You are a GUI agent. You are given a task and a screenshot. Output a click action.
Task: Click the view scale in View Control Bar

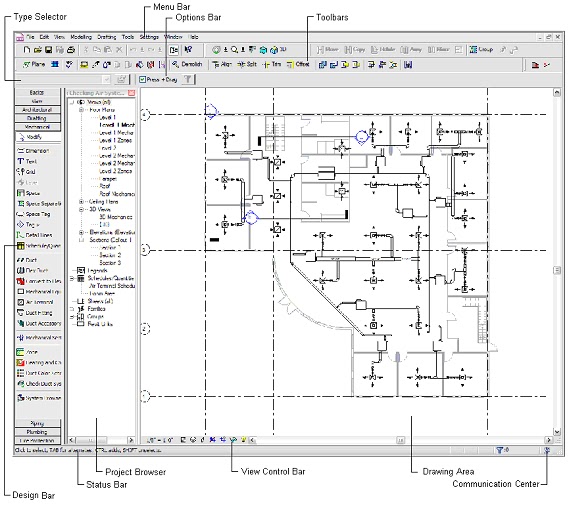point(160,440)
